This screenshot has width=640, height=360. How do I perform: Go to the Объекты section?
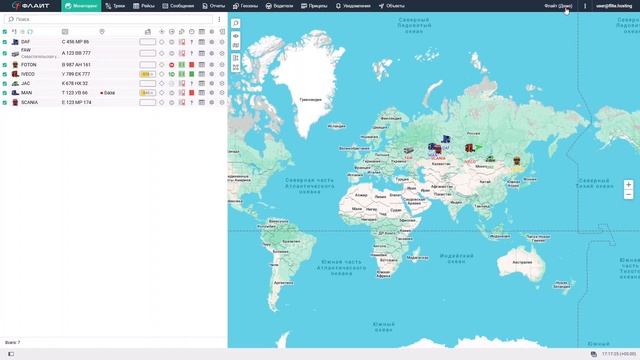391,6
